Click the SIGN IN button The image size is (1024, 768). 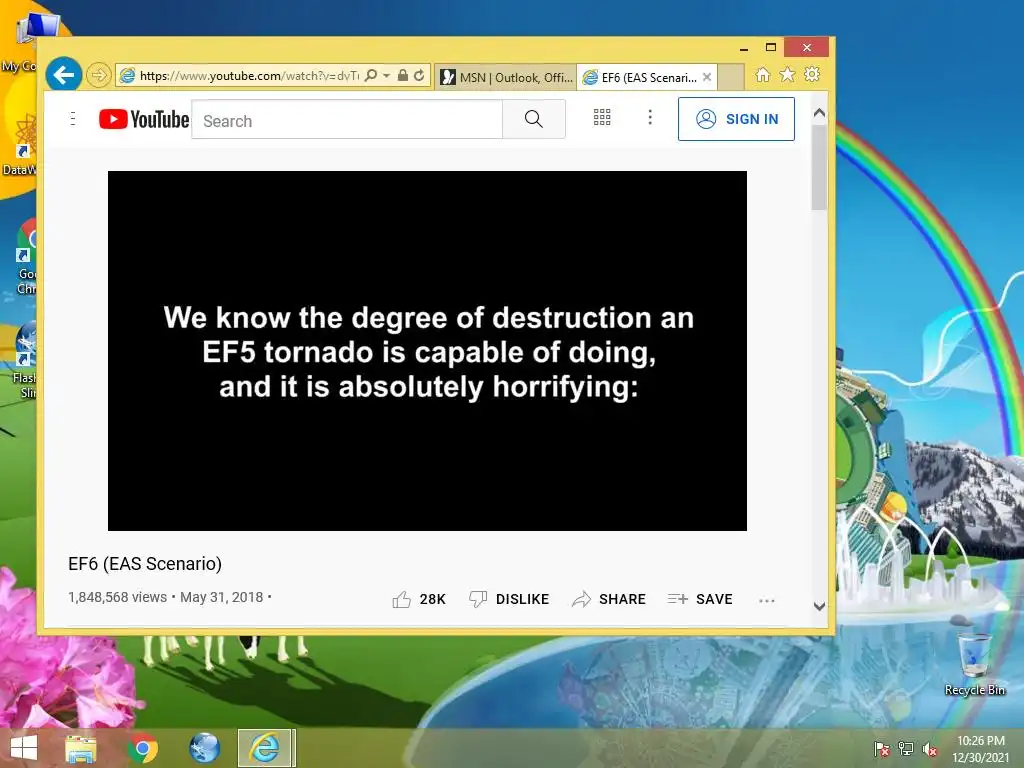coord(736,119)
